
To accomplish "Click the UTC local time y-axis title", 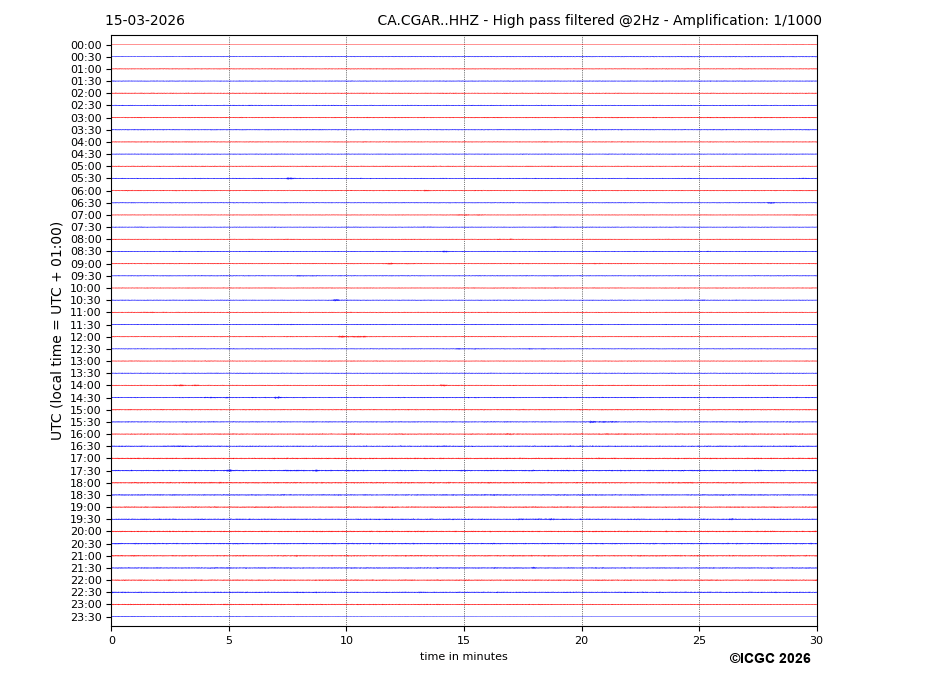I will 57,330.
